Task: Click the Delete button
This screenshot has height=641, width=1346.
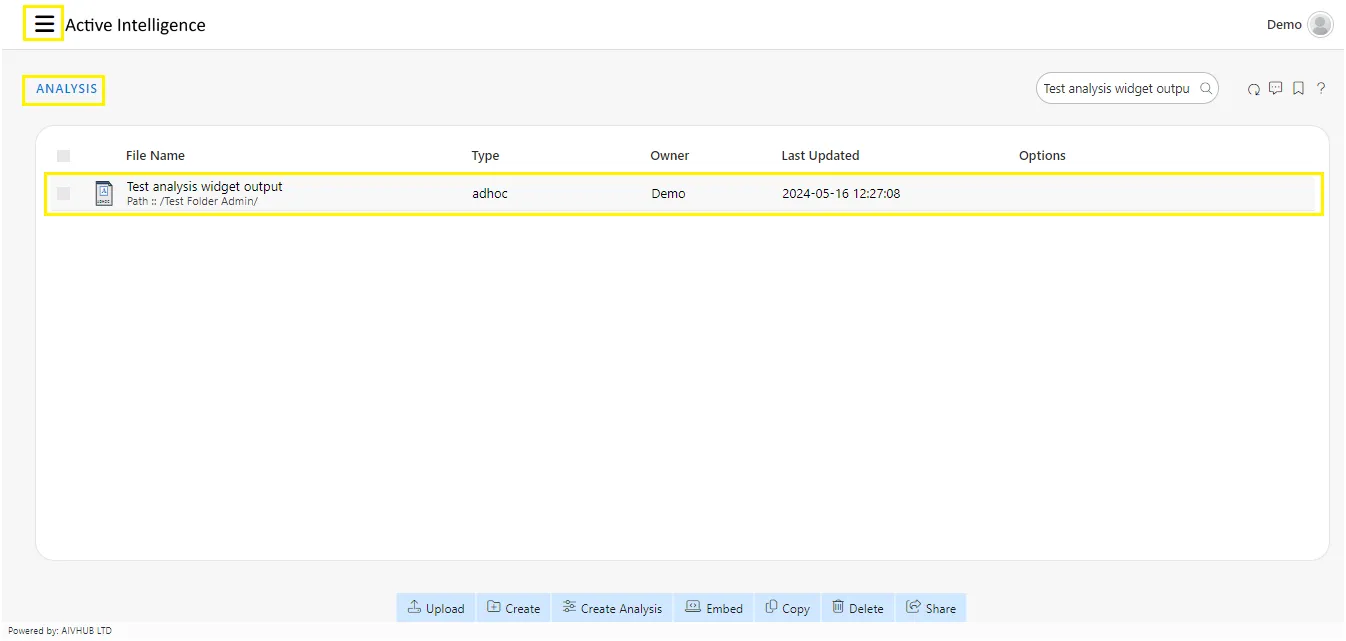Action: tap(858, 608)
